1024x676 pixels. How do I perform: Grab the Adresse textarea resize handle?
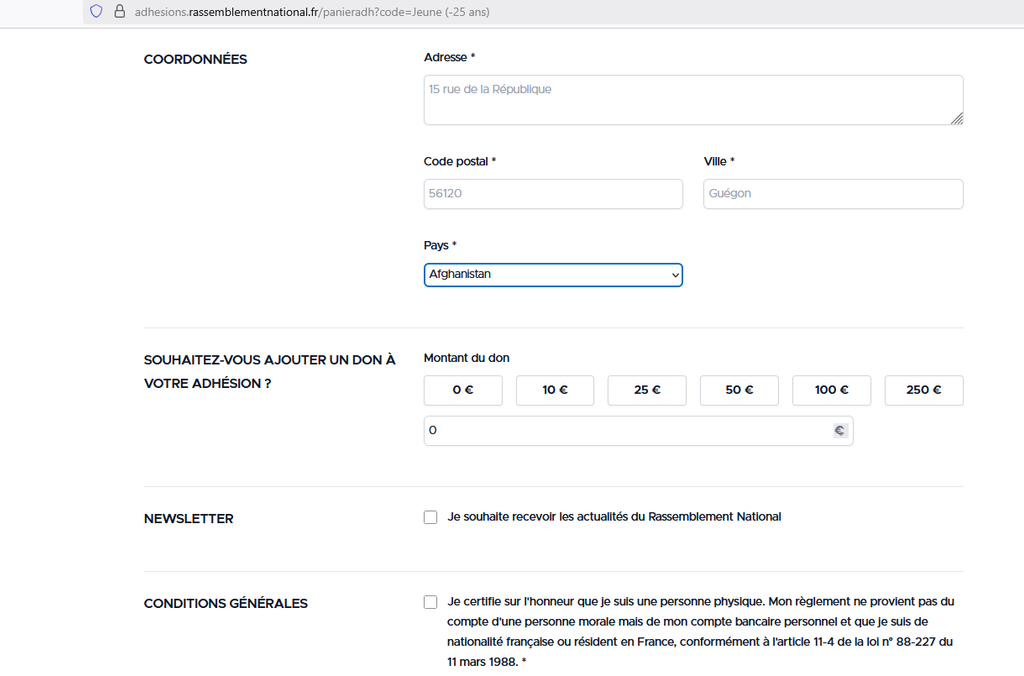coord(957,118)
